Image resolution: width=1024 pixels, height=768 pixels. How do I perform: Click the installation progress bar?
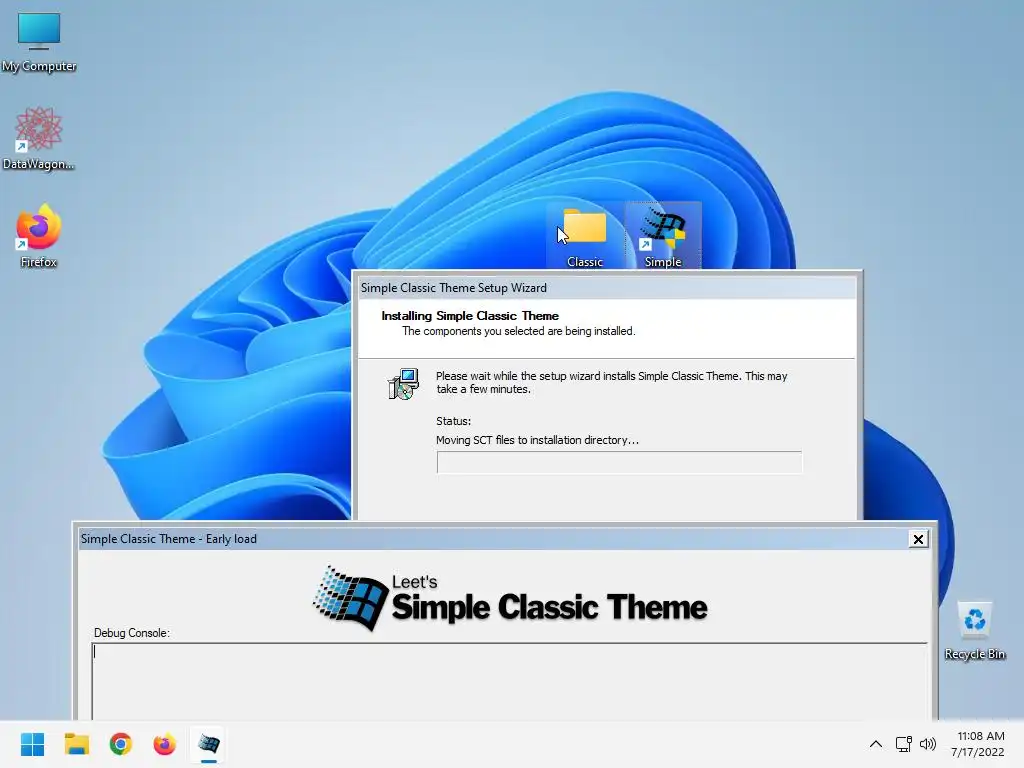(x=619, y=462)
